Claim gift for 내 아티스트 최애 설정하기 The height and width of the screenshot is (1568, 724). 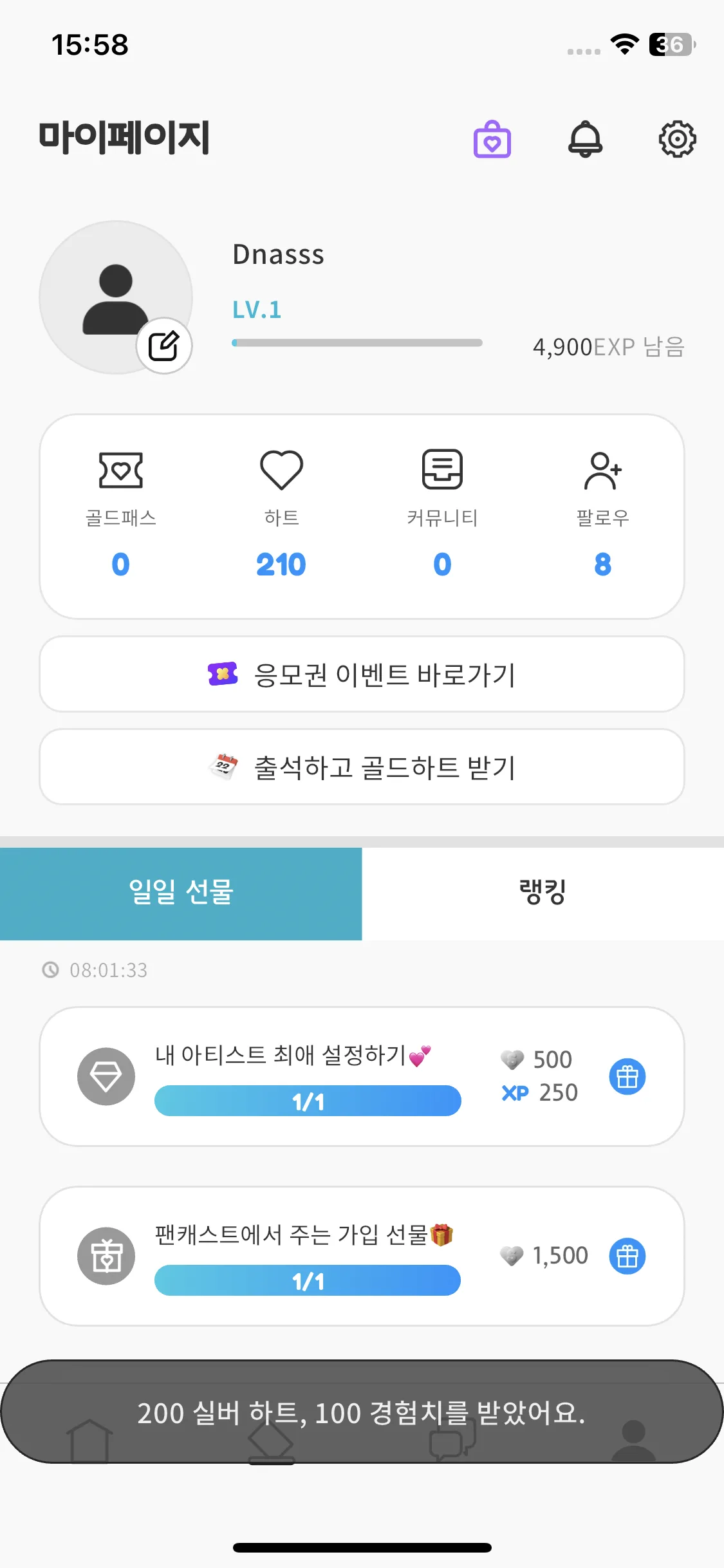coord(627,1076)
